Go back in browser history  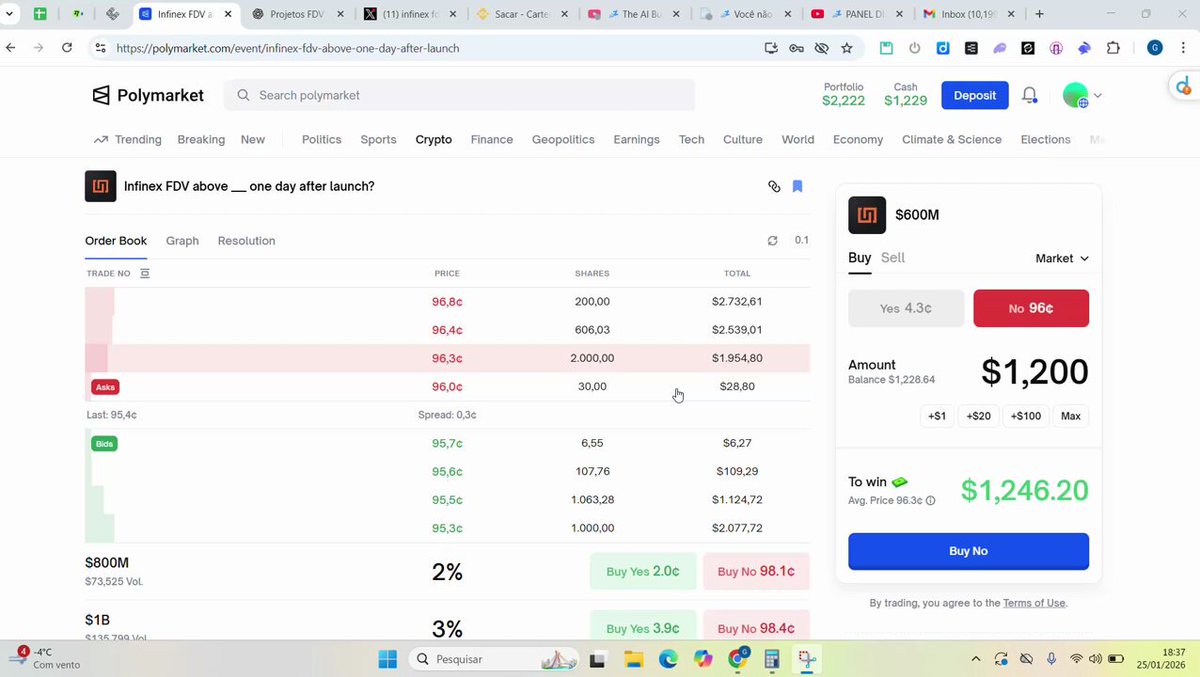12,48
